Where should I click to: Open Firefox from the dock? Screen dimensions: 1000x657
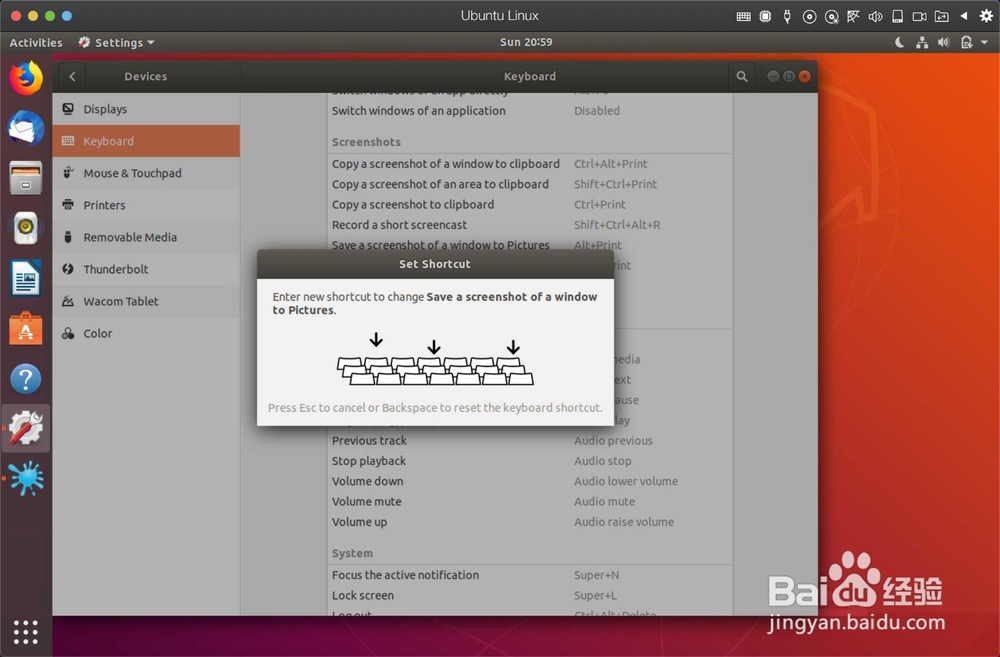coord(26,78)
